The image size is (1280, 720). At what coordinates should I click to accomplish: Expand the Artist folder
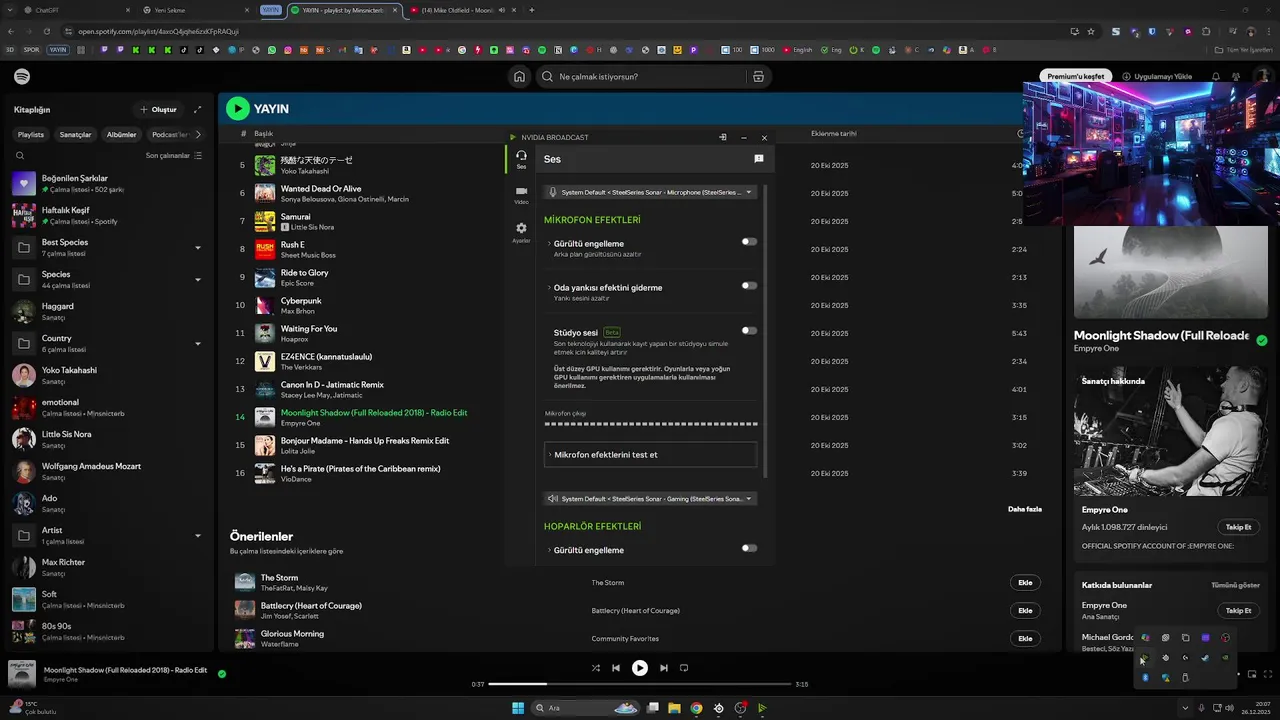click(x=197, y=535)
